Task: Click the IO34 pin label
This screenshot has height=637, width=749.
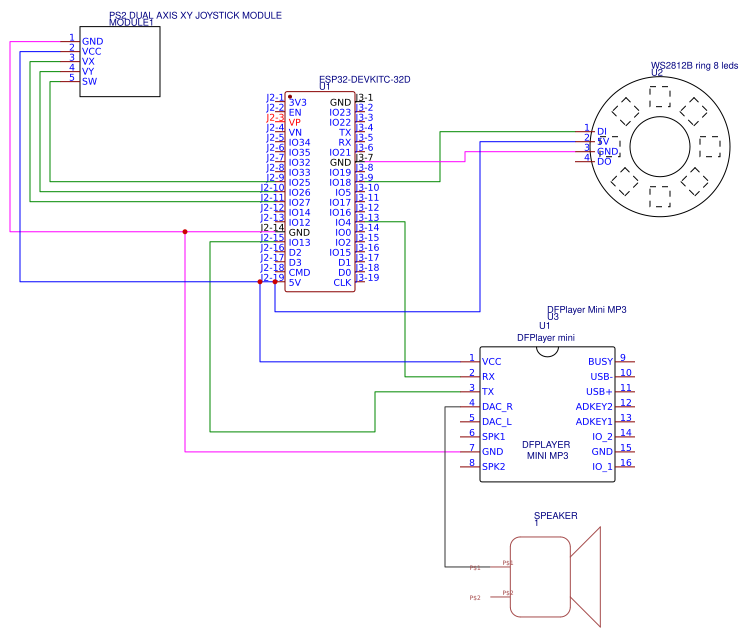Action: point(299,143)
